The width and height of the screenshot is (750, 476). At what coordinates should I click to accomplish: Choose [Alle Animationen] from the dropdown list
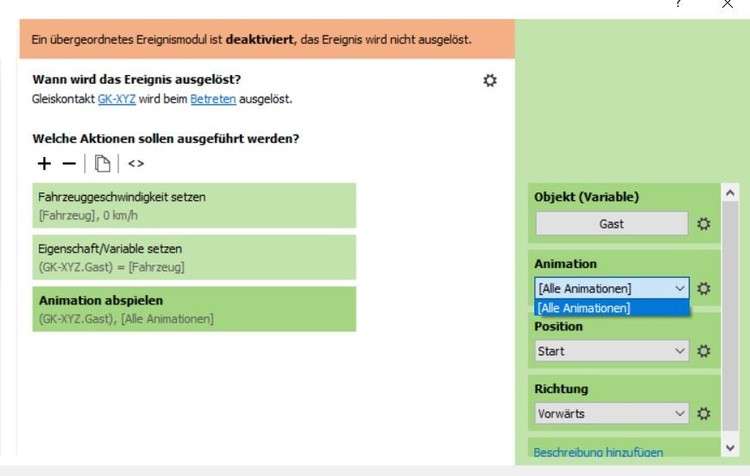(x=612, y=308)
